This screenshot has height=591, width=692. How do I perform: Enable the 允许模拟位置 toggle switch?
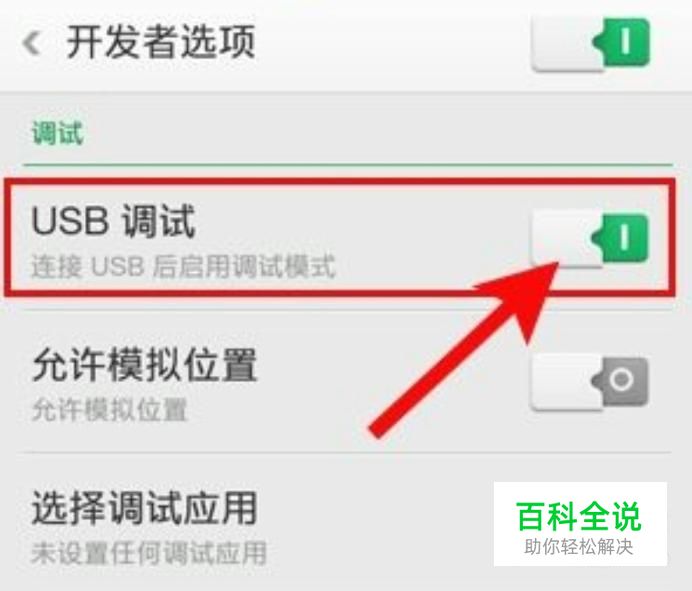[590, 383]
